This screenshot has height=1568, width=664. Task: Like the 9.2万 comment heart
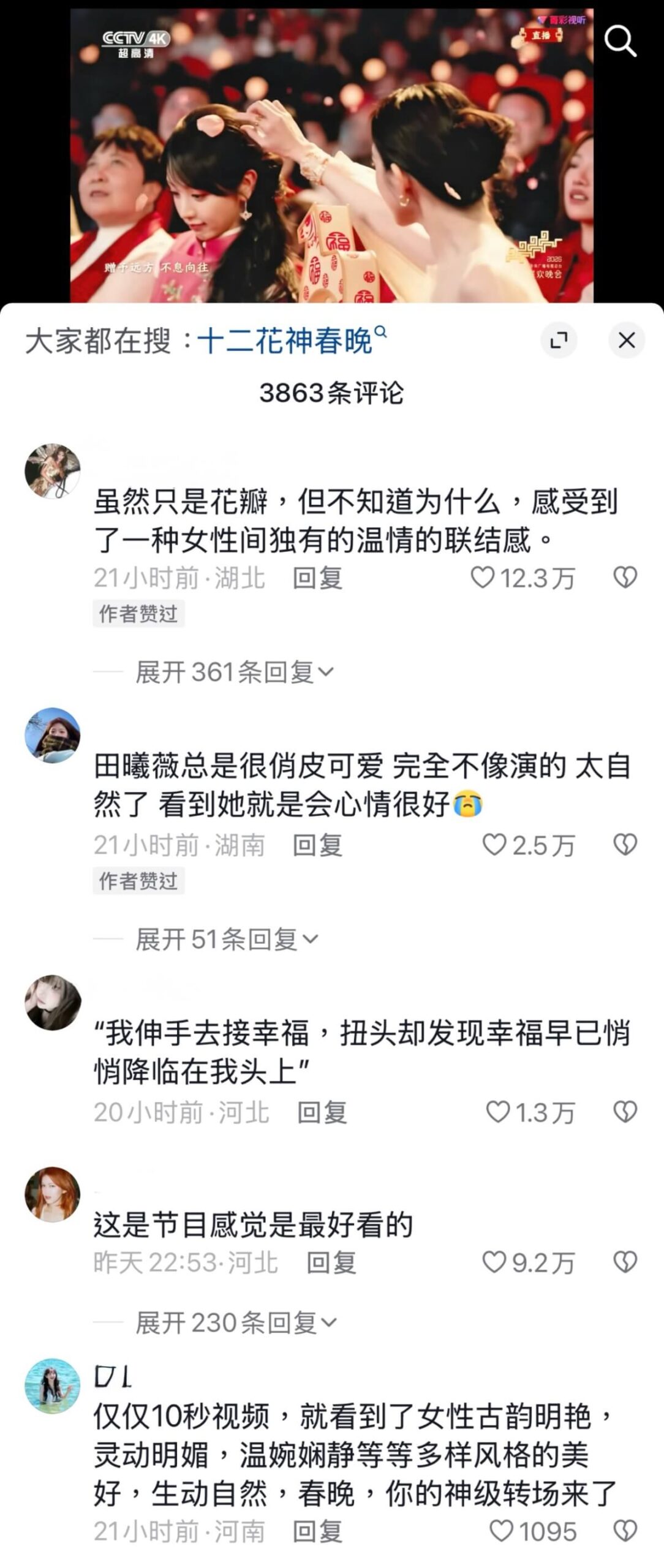click(494, 1262)
